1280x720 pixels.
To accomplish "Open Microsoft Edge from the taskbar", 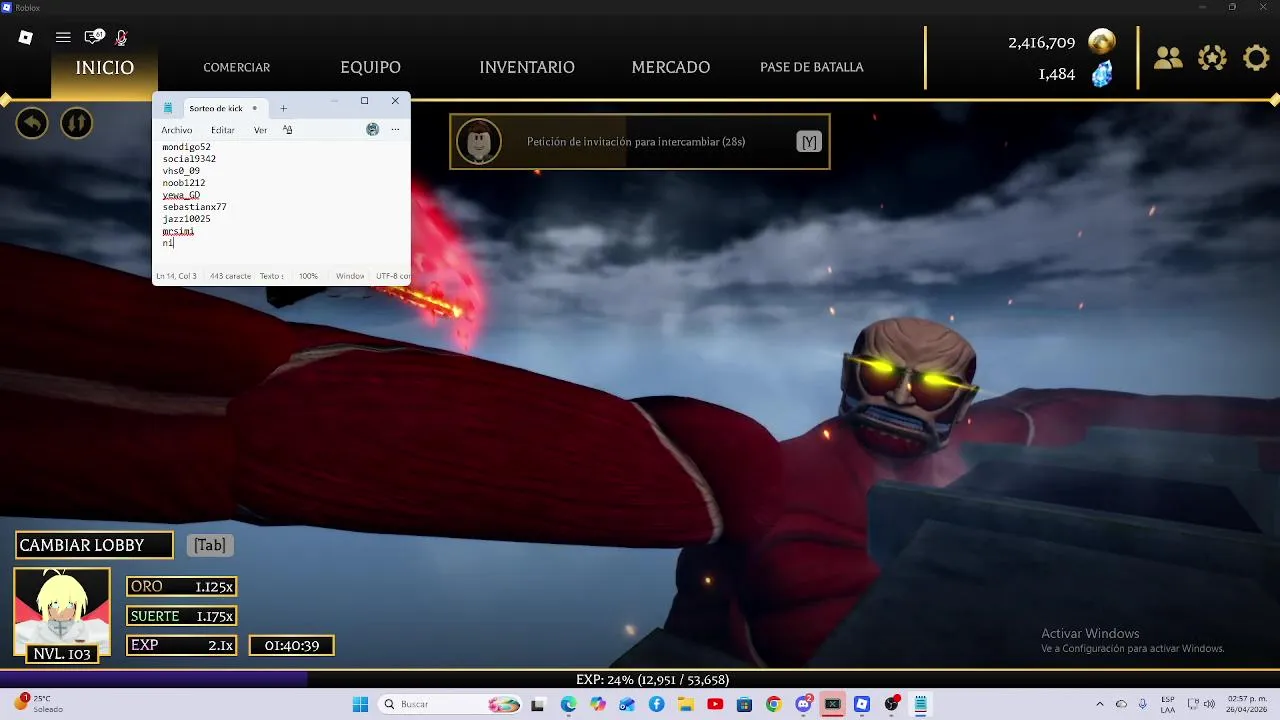I will click(568, 704).
